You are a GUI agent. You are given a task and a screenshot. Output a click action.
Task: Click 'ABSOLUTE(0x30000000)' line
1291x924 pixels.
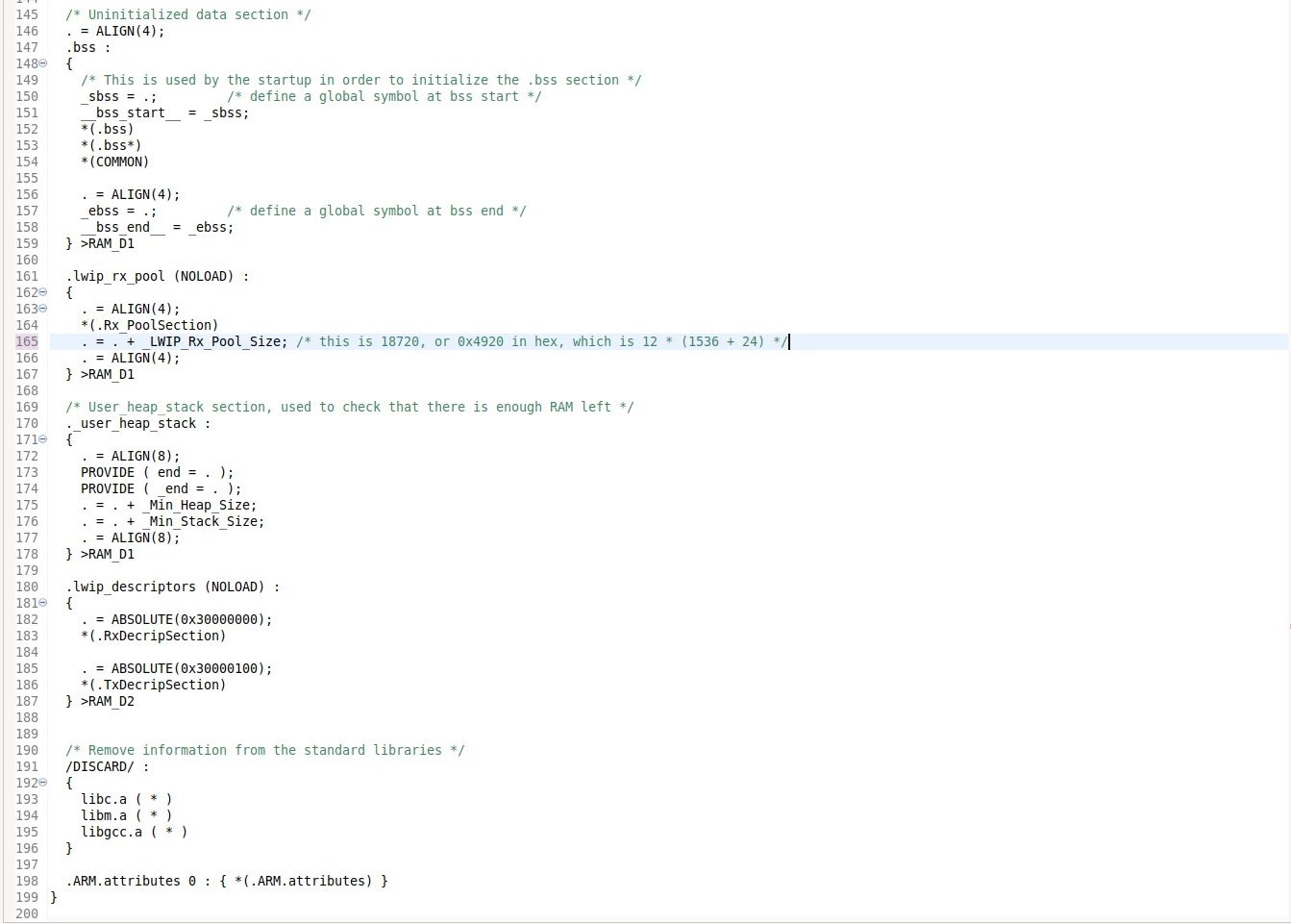[176, 619]
